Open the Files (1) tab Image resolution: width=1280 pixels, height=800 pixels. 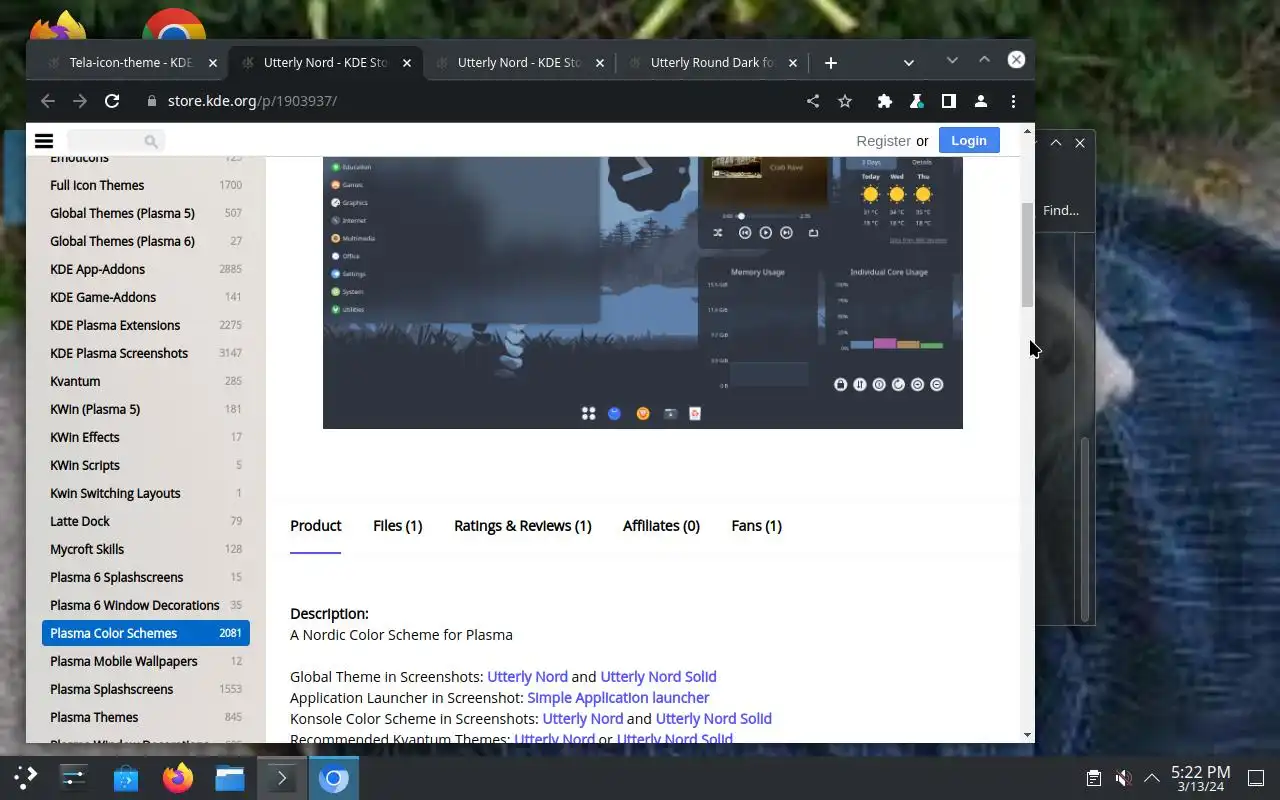(x=397, y=526)
